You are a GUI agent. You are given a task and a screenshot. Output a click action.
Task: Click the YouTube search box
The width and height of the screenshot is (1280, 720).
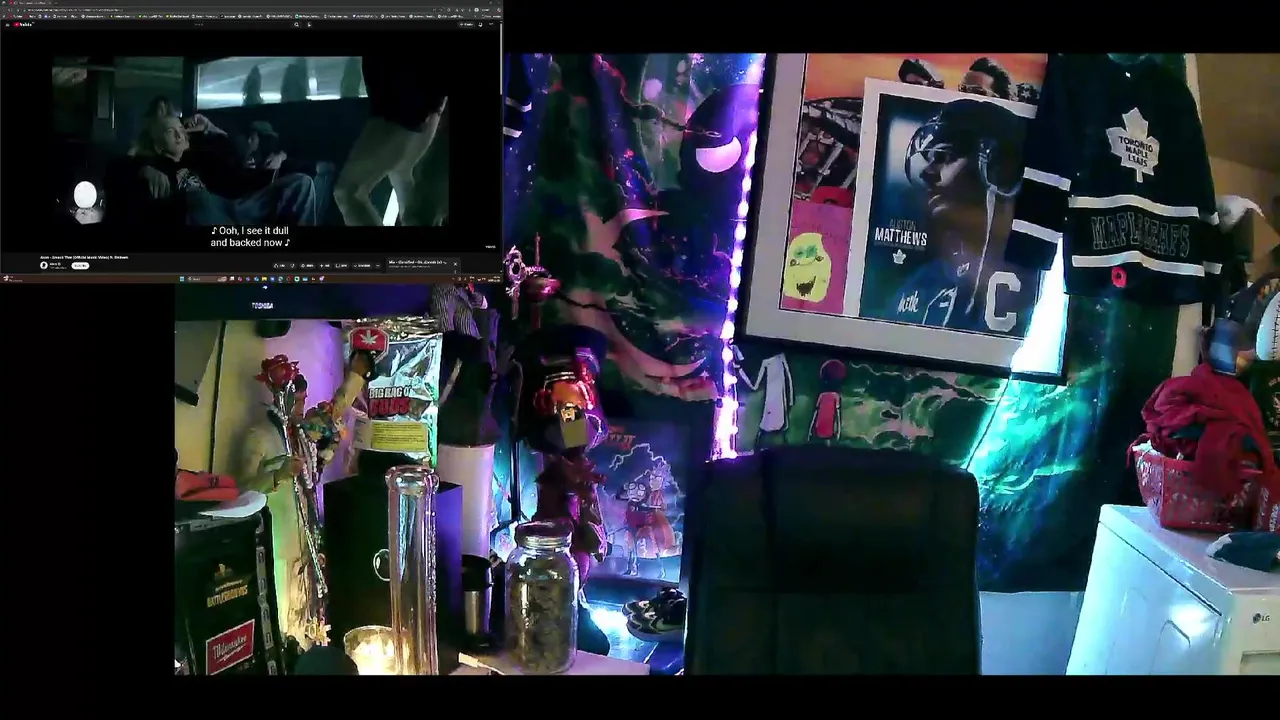[240, 25]
